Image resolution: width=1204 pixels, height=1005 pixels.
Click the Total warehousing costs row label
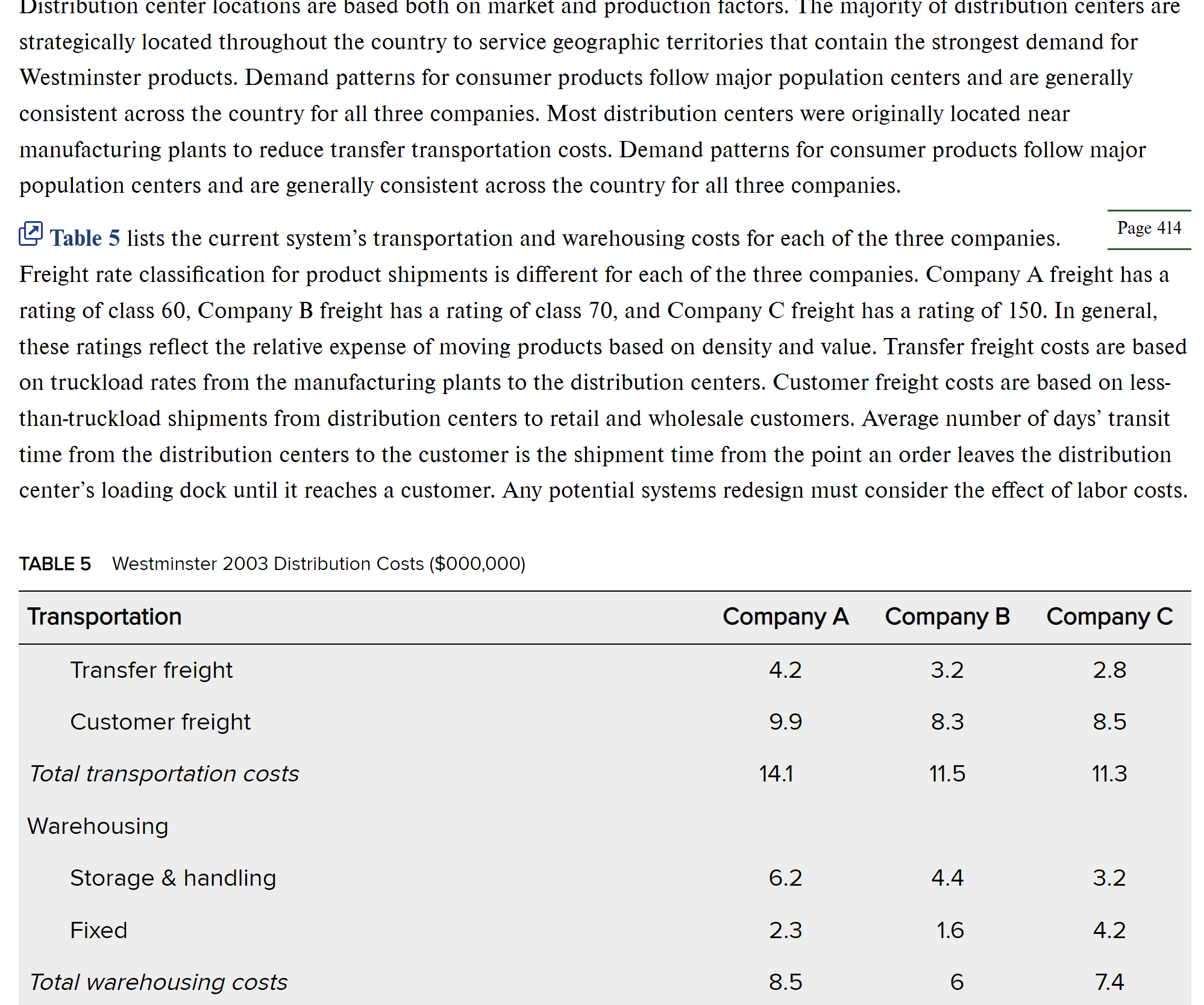pos(158,982)
